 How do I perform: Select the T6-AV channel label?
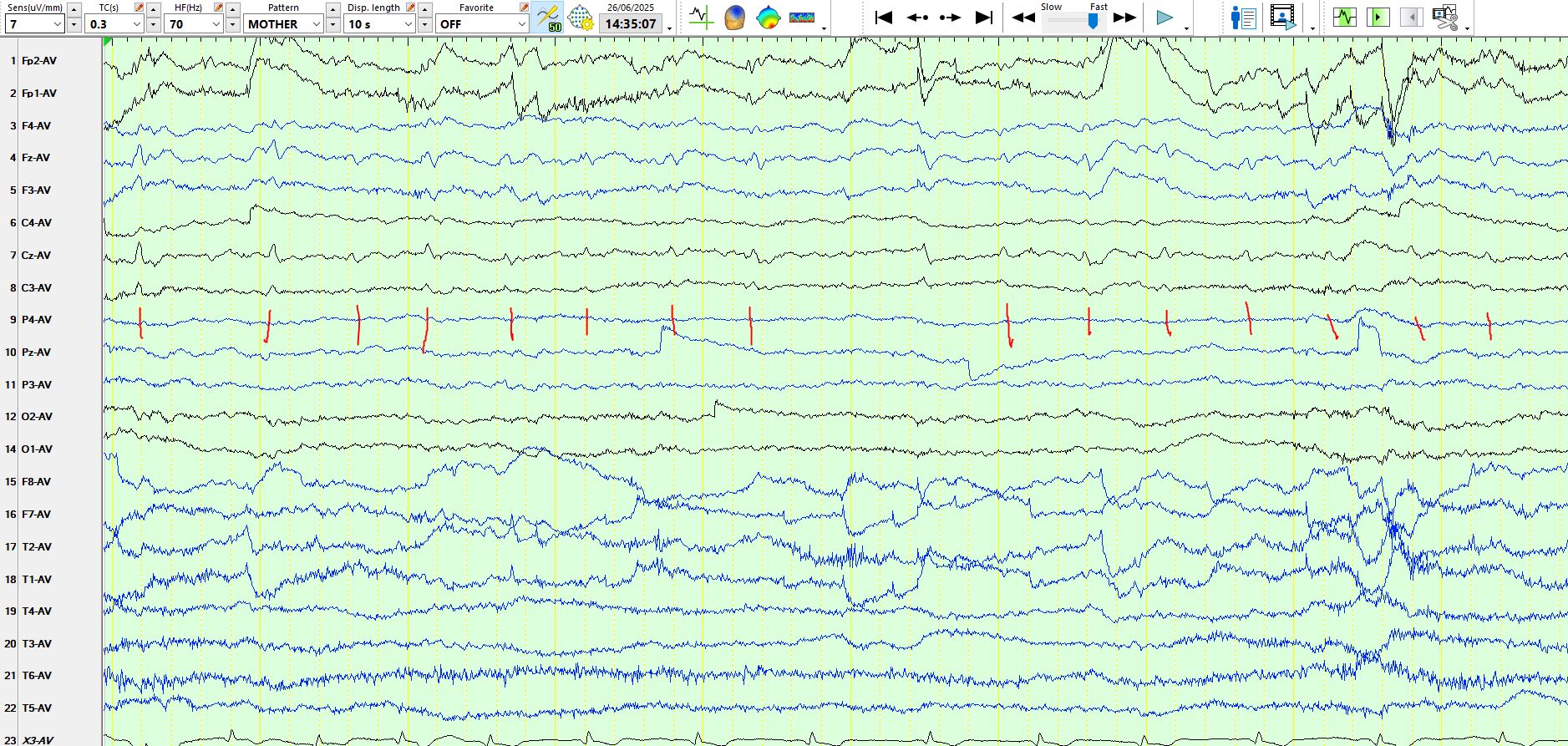pos(37,676)
